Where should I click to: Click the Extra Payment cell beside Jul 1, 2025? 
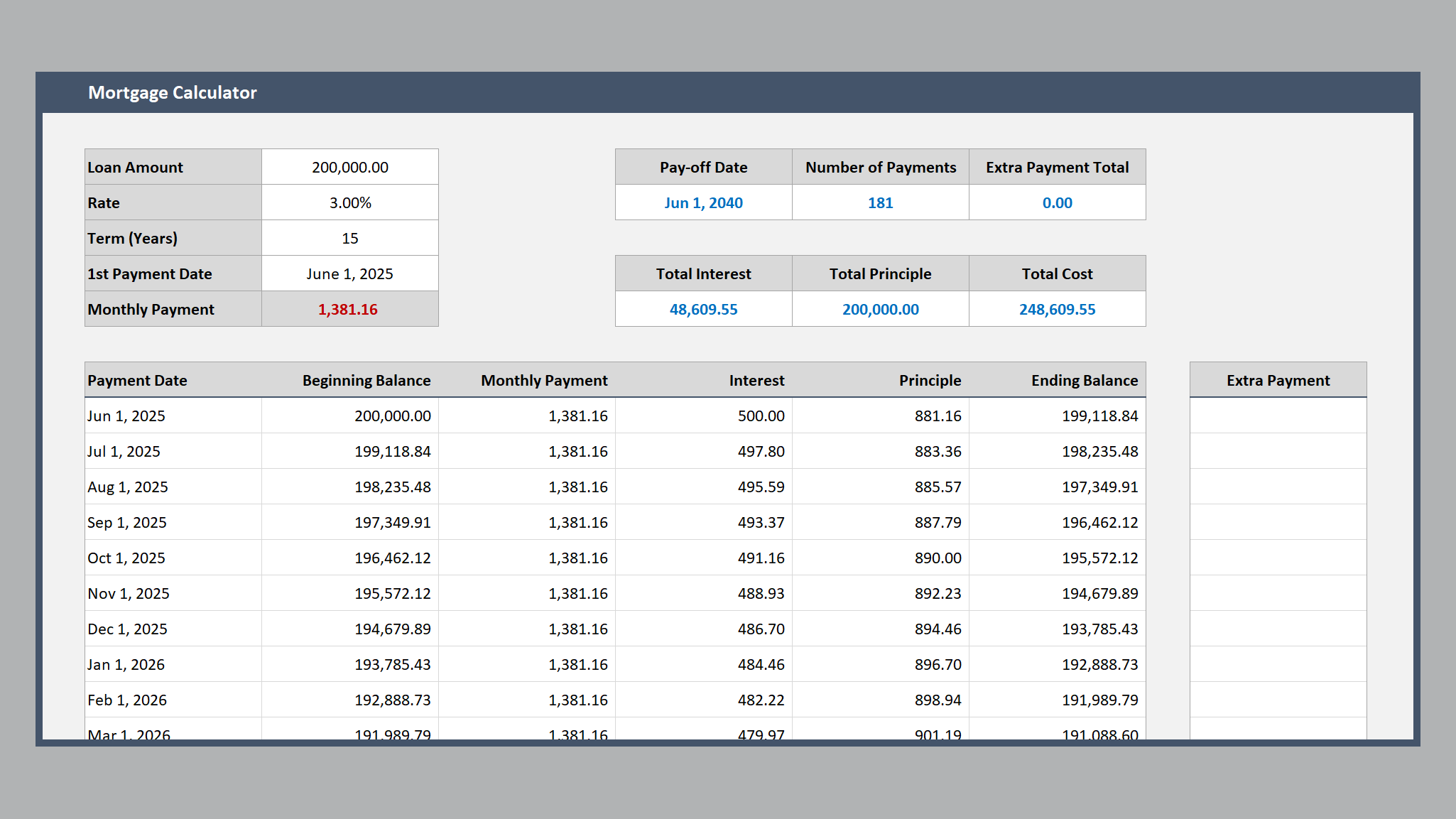point(1278,451)
